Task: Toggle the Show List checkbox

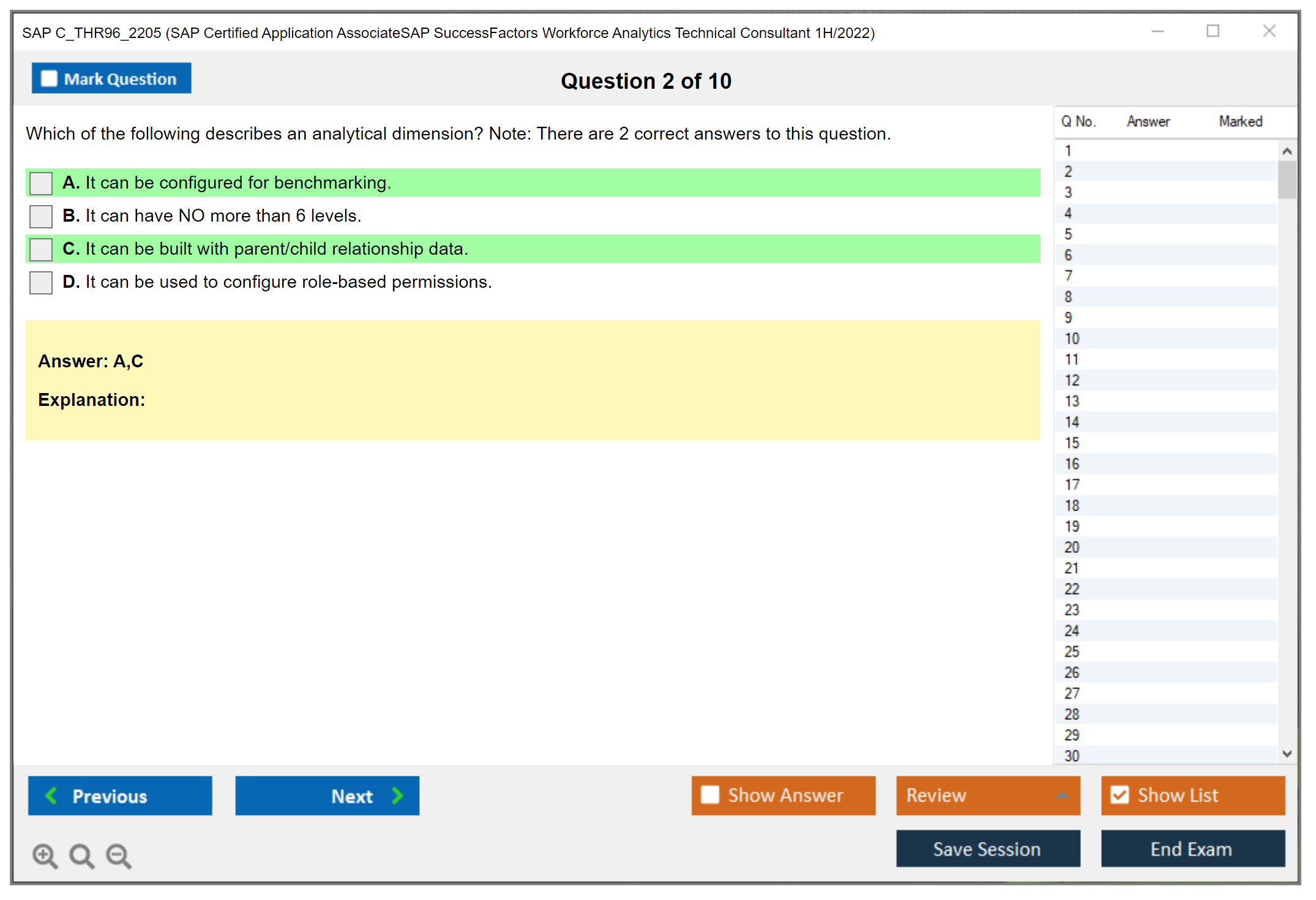Action: 1120,795
